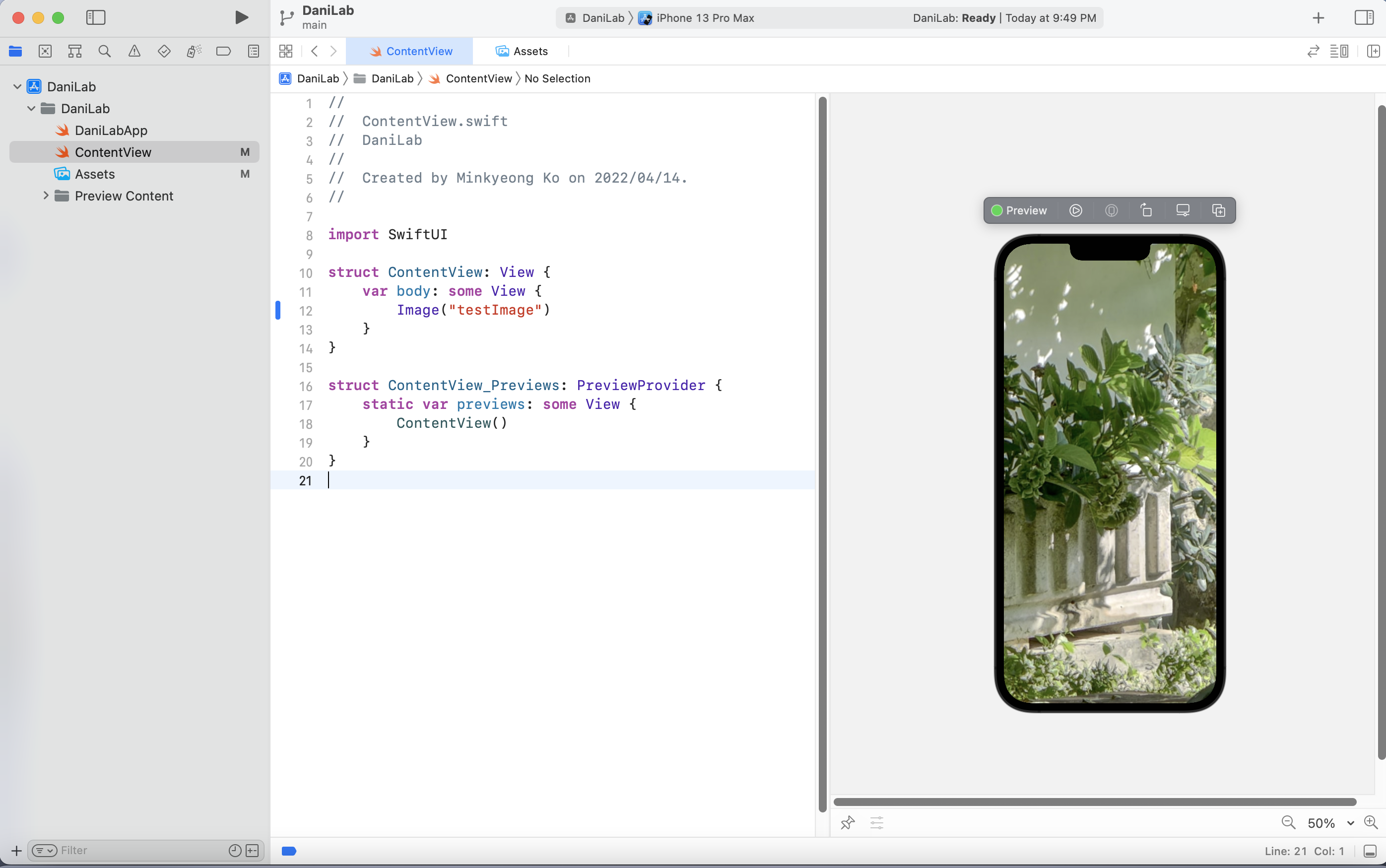Open the Find navigator magnifier icon
This screenshot has height=868, width=1386.
(x=104, y=52)
